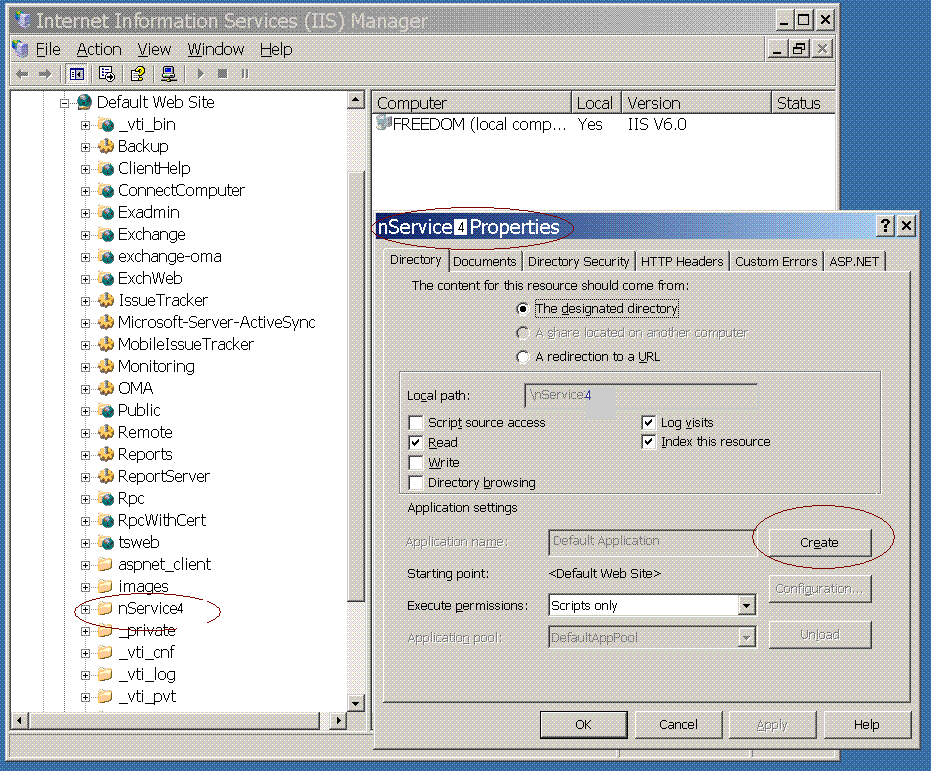Click the dialog context help question button
Viewport: 931px width, 771px height.
[x=885, y=226]
